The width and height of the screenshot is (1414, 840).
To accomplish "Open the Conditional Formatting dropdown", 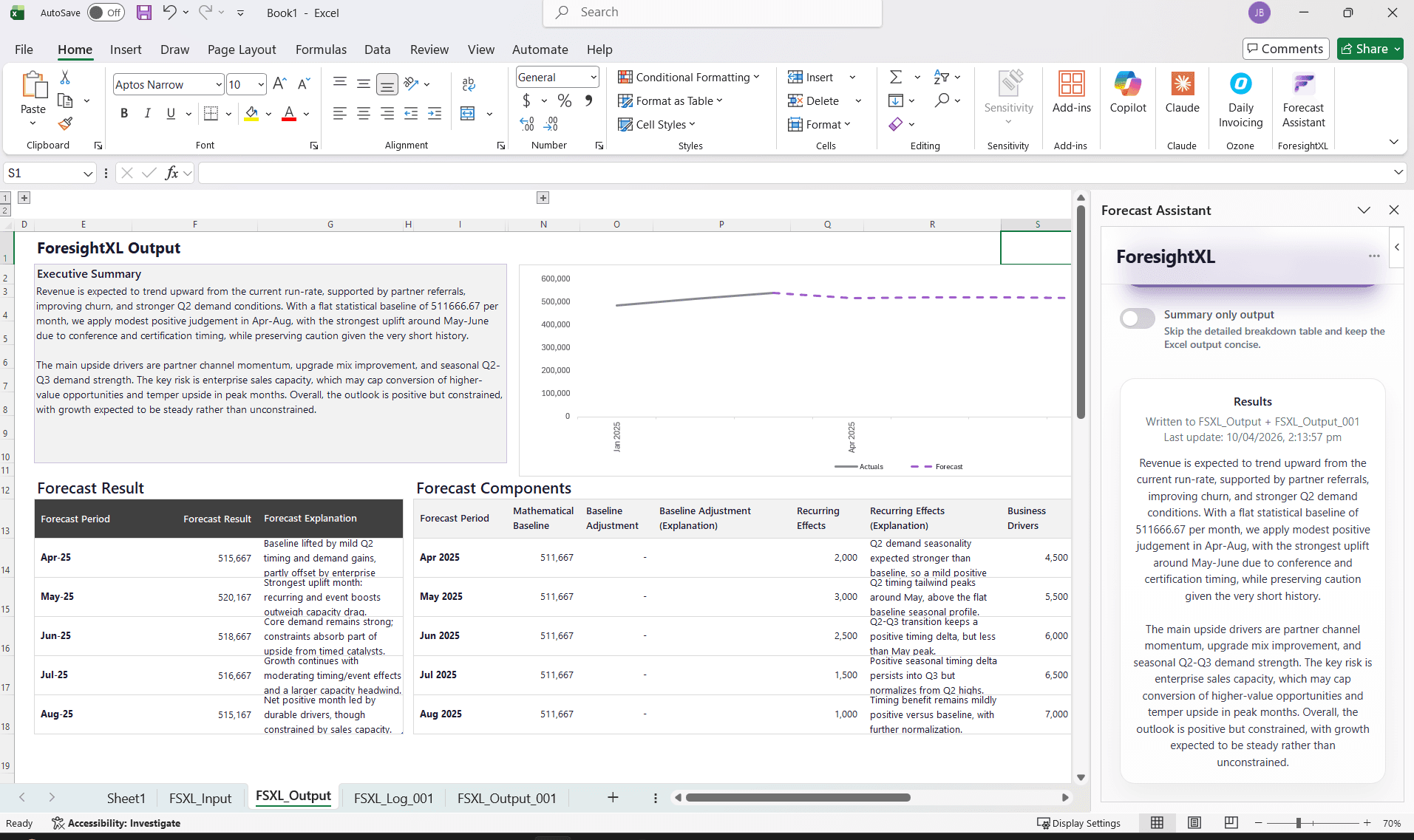I will (x=689, y=77).
